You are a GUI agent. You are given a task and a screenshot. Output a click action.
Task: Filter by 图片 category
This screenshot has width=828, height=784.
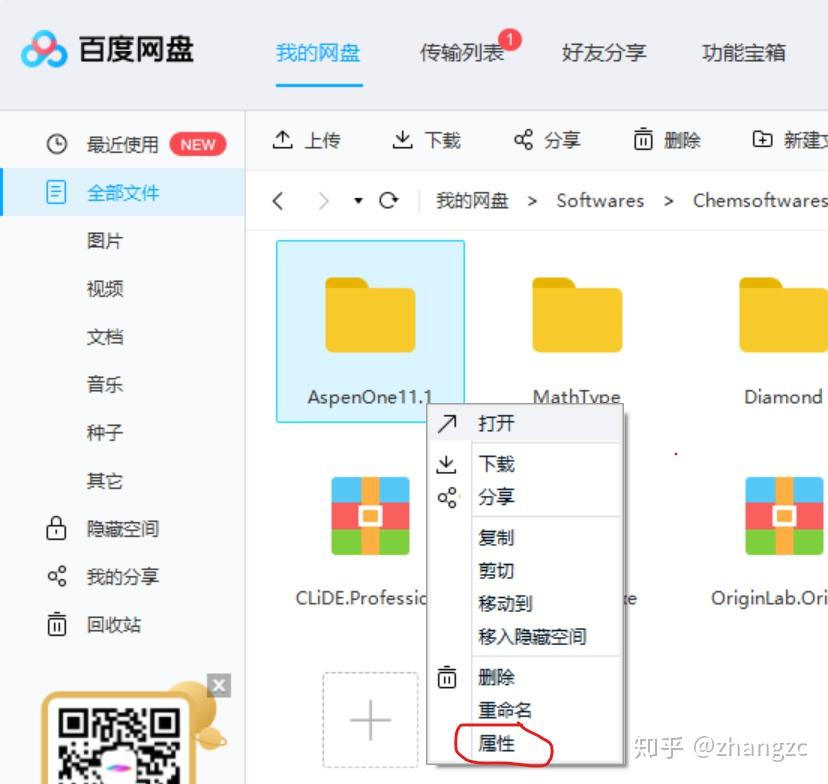coord(105,241)
